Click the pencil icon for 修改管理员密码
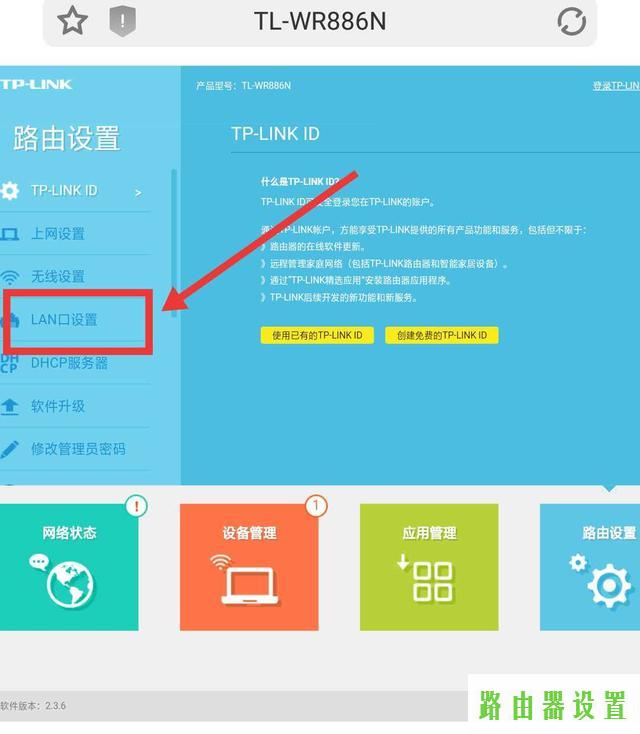 click(x=9, y=449)
